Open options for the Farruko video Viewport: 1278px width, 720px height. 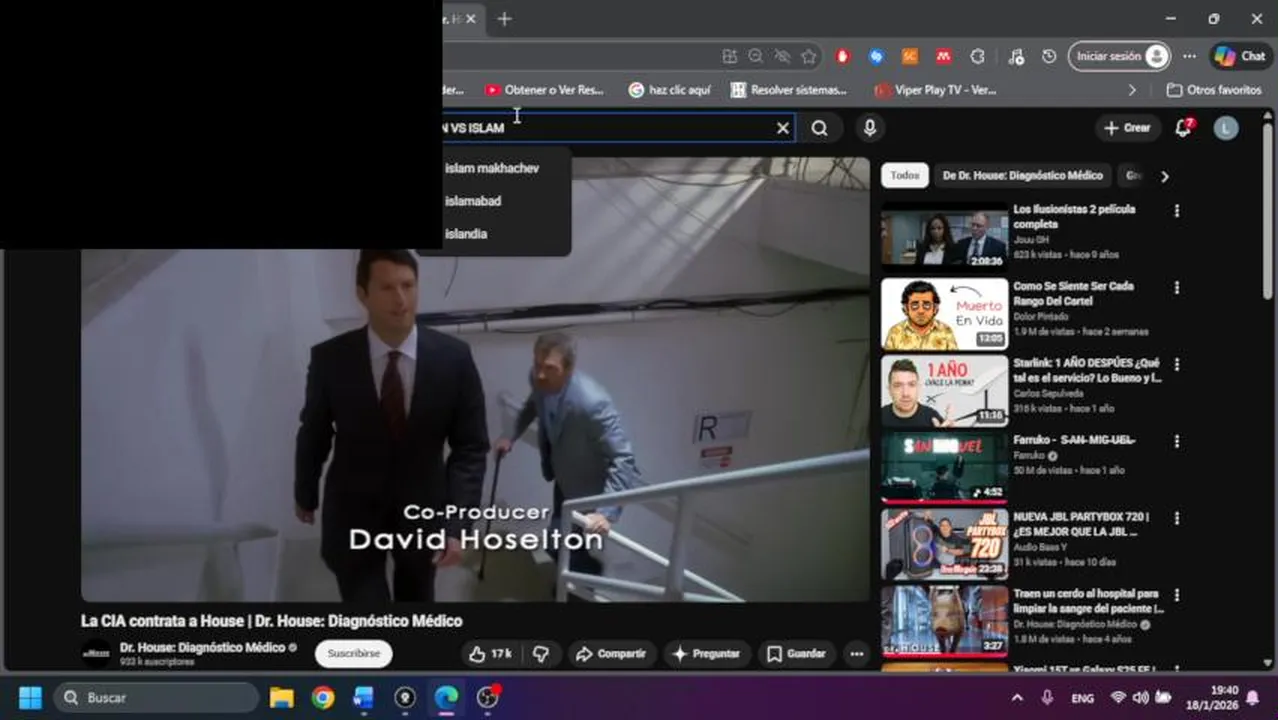(1177, 441)
